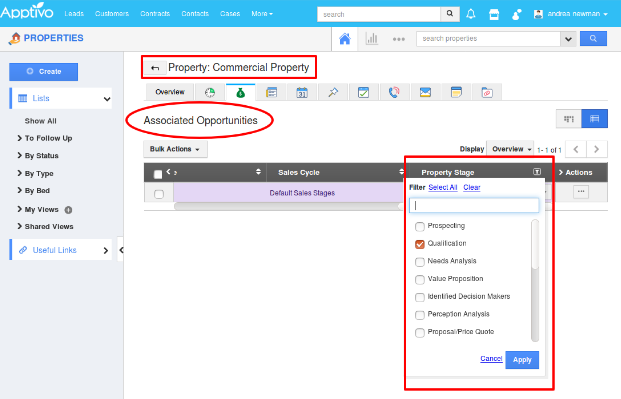The height and width of the screenshot is (399, 621).
Task: Open the Contracts menu
Action: tap(155, 13)
